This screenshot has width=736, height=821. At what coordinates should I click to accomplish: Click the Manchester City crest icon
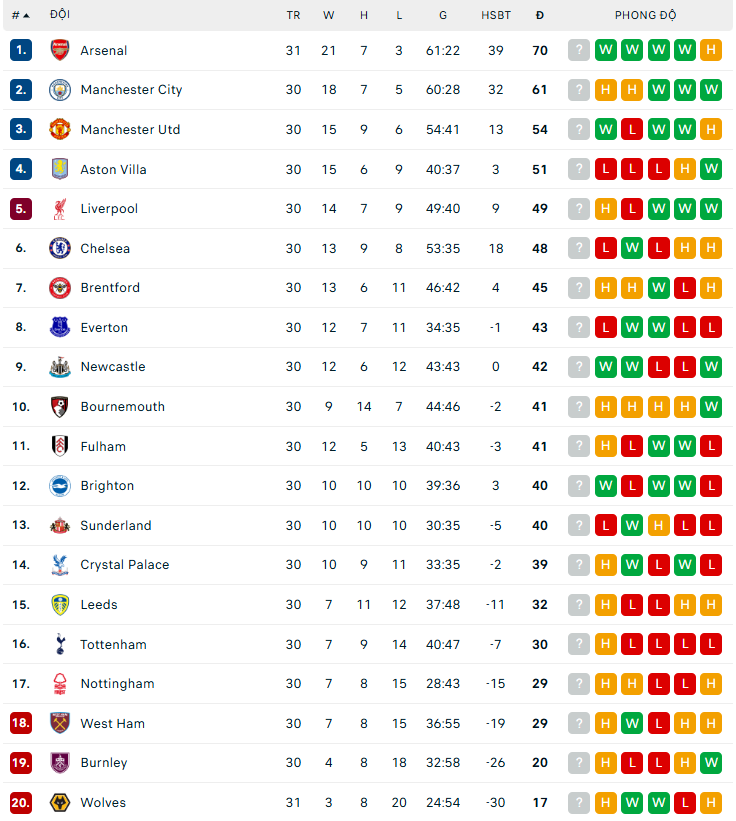click(60, 90)
